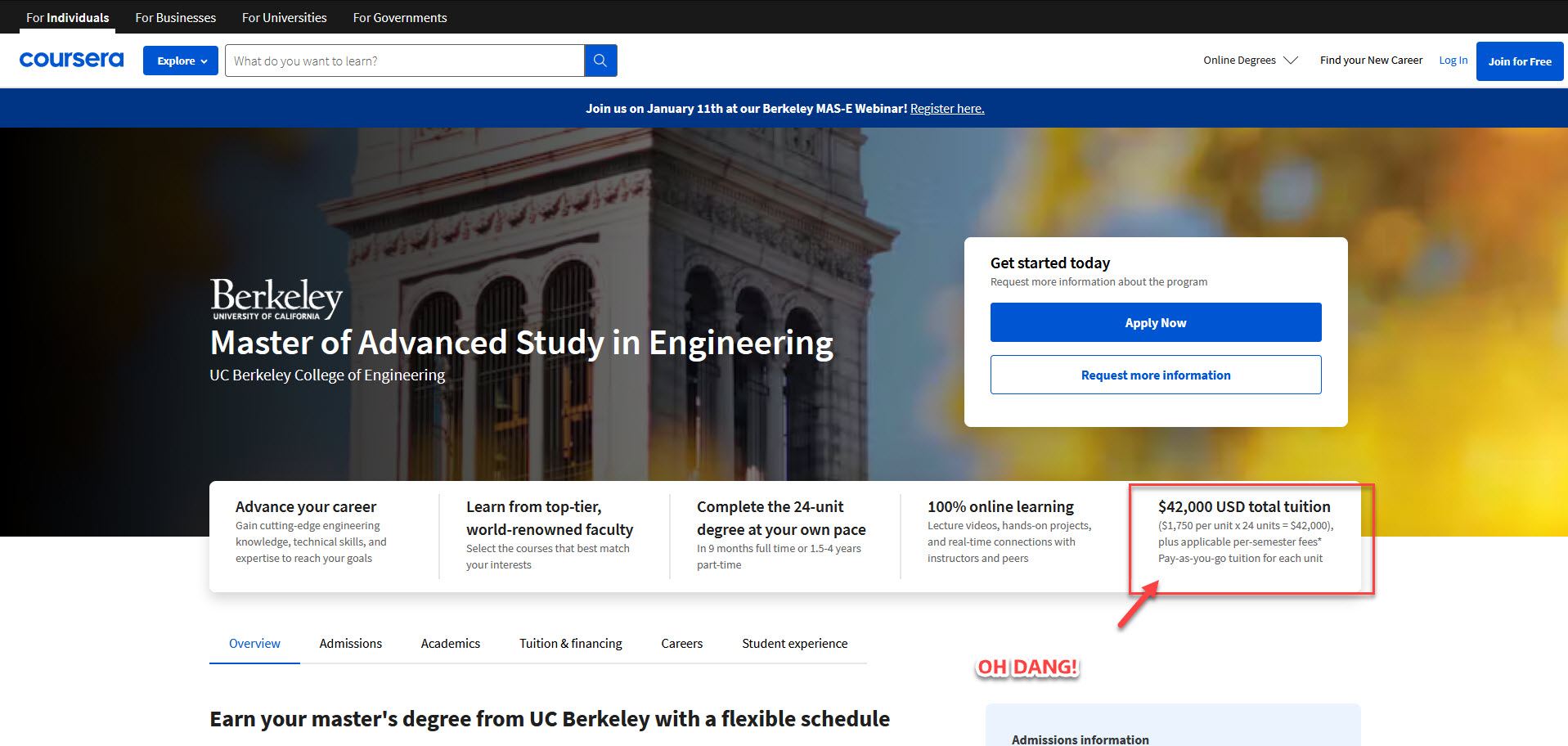Switch to For Businesses tab
This screenshot has width=1568, height=746.
coord(176,17)
